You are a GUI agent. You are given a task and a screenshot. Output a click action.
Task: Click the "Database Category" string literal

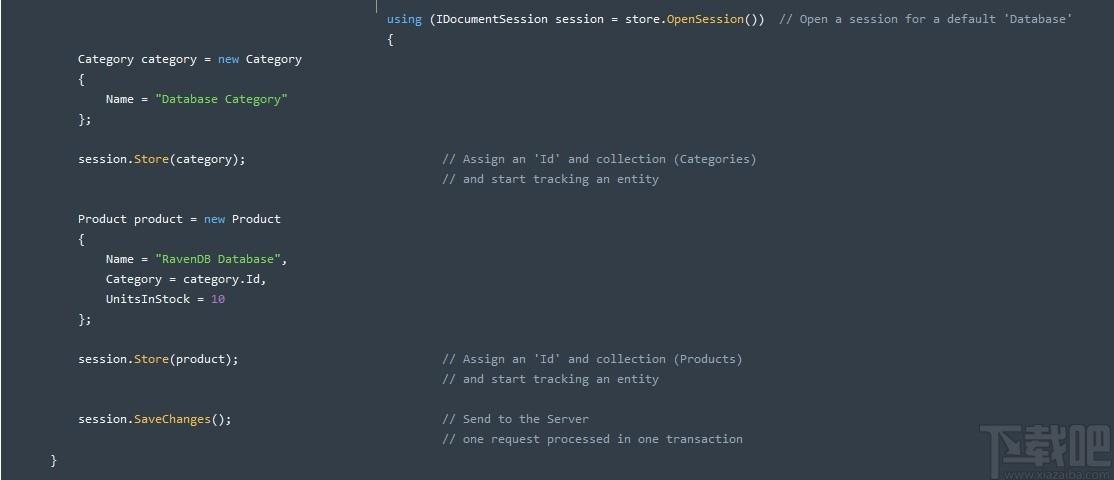coord(221,99)
